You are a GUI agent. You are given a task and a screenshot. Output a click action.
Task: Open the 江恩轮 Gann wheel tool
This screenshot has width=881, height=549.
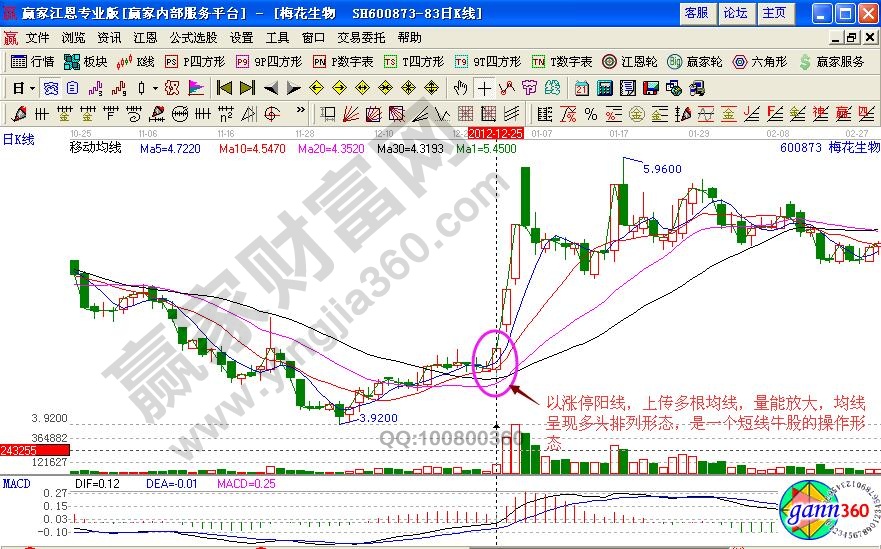point(632,61)
